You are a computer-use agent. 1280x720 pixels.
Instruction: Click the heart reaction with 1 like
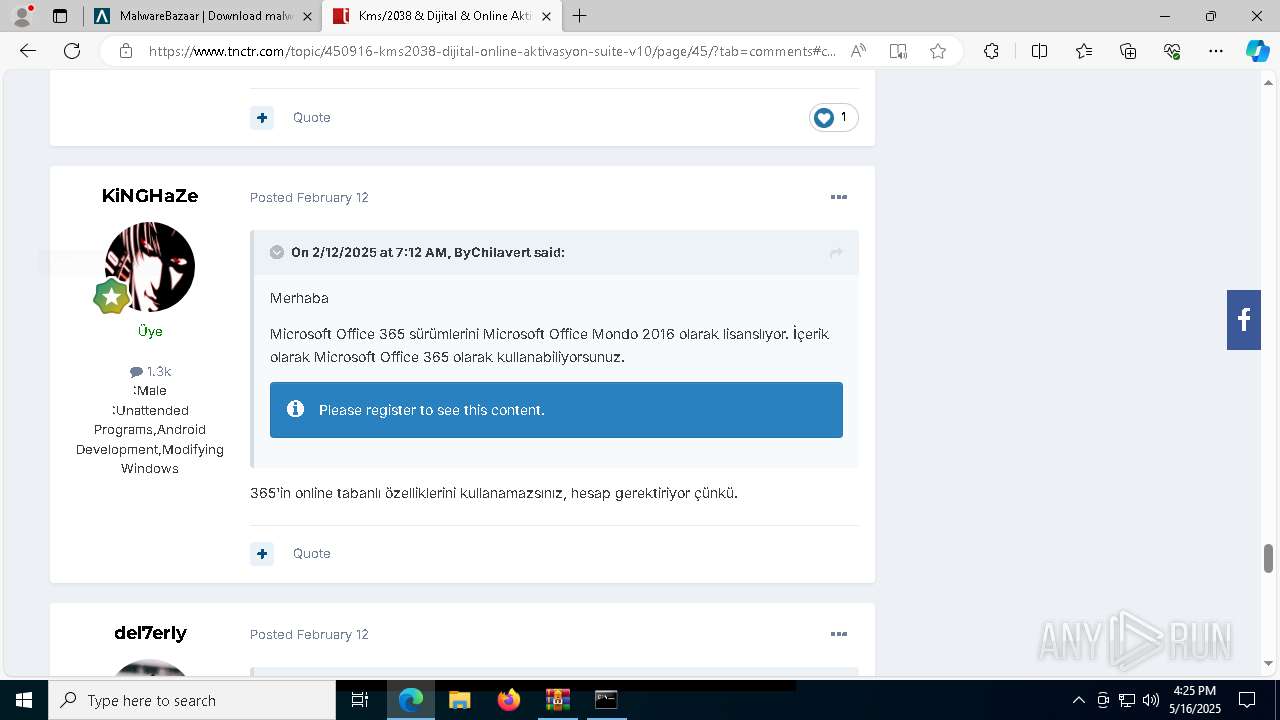click(833, 117)
